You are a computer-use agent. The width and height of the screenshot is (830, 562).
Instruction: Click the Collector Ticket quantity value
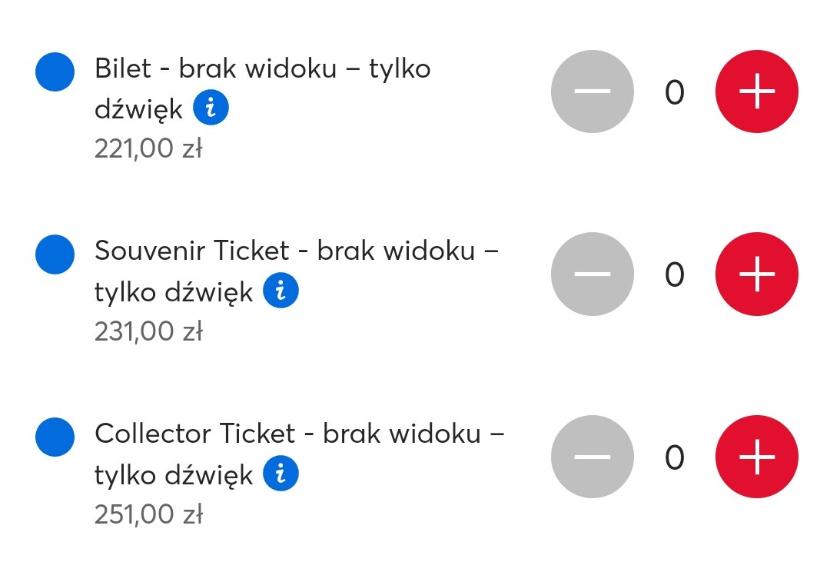(675, 458)
